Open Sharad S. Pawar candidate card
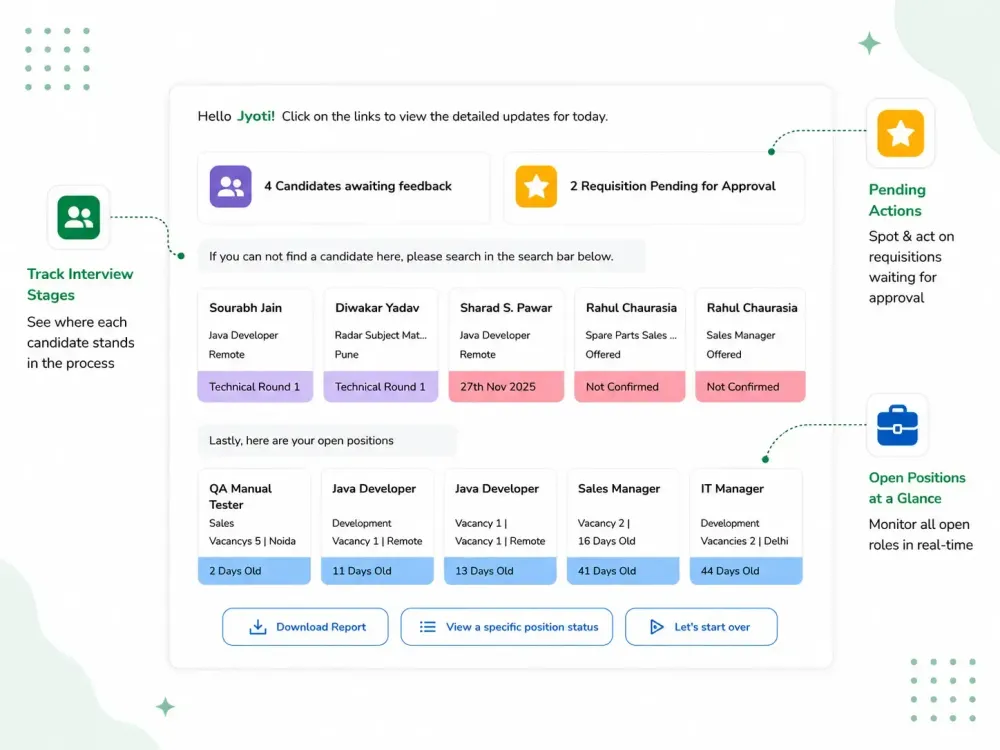The width and height of the screenshot is (1000, 750). tap(506, 345)
